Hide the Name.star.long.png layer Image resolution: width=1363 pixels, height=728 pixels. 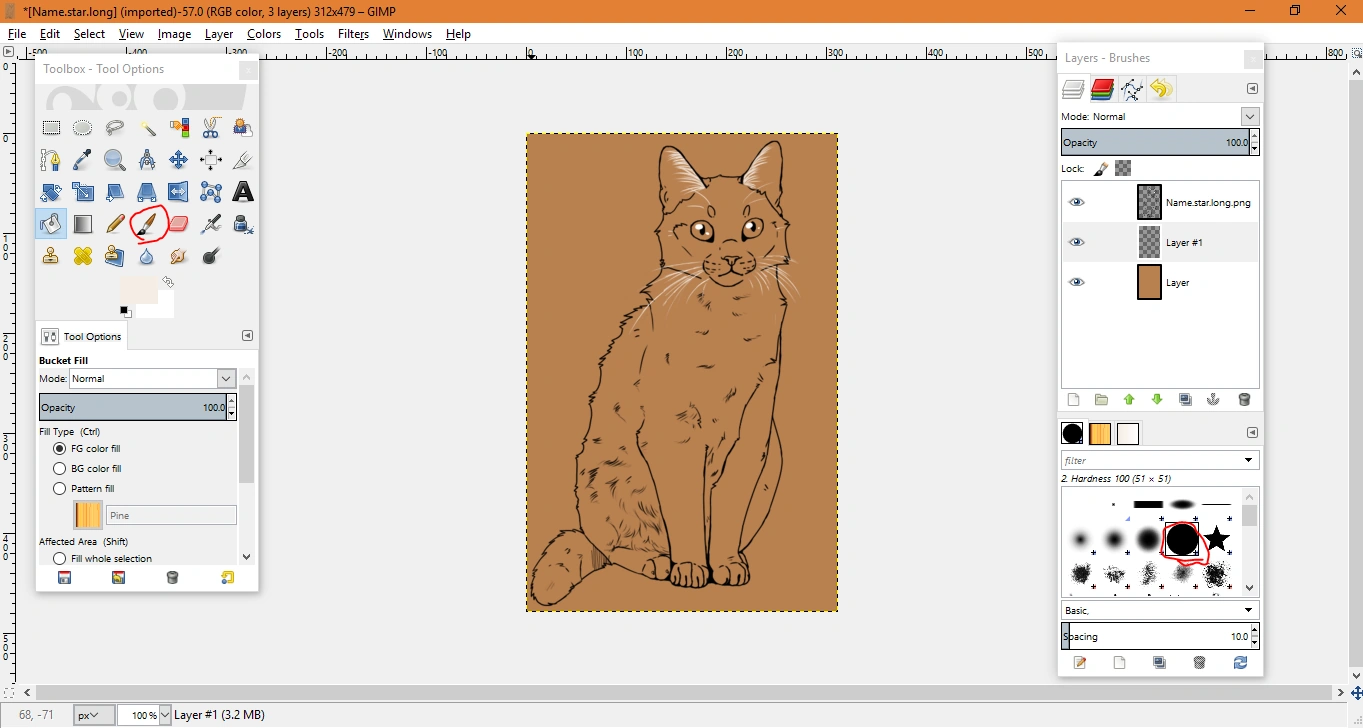coord(1076,202)
